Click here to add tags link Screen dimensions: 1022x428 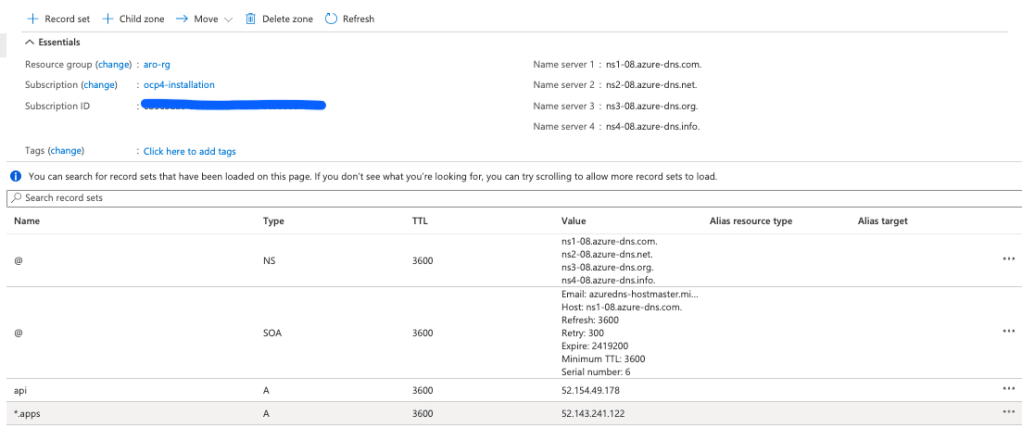(189, 151)
